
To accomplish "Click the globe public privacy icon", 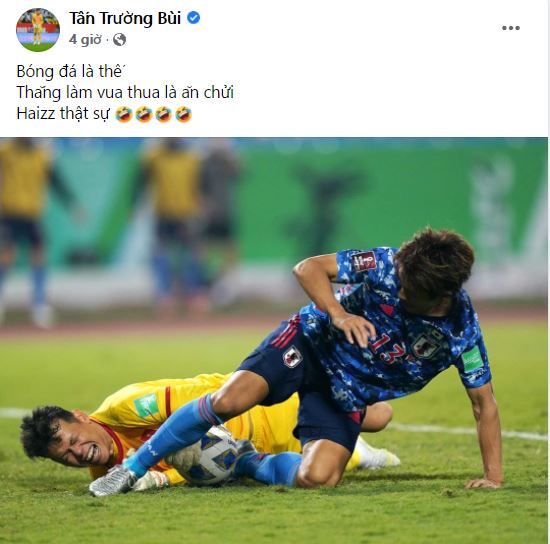I will tap(119, 40).
